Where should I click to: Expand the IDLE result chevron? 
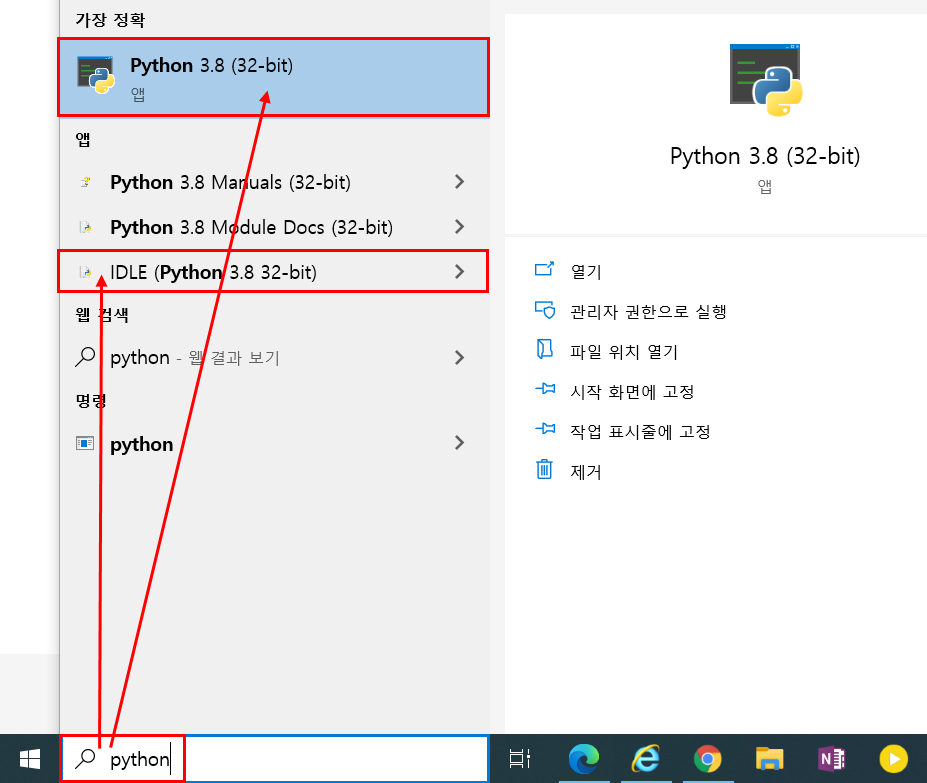[x=459, y=272]
